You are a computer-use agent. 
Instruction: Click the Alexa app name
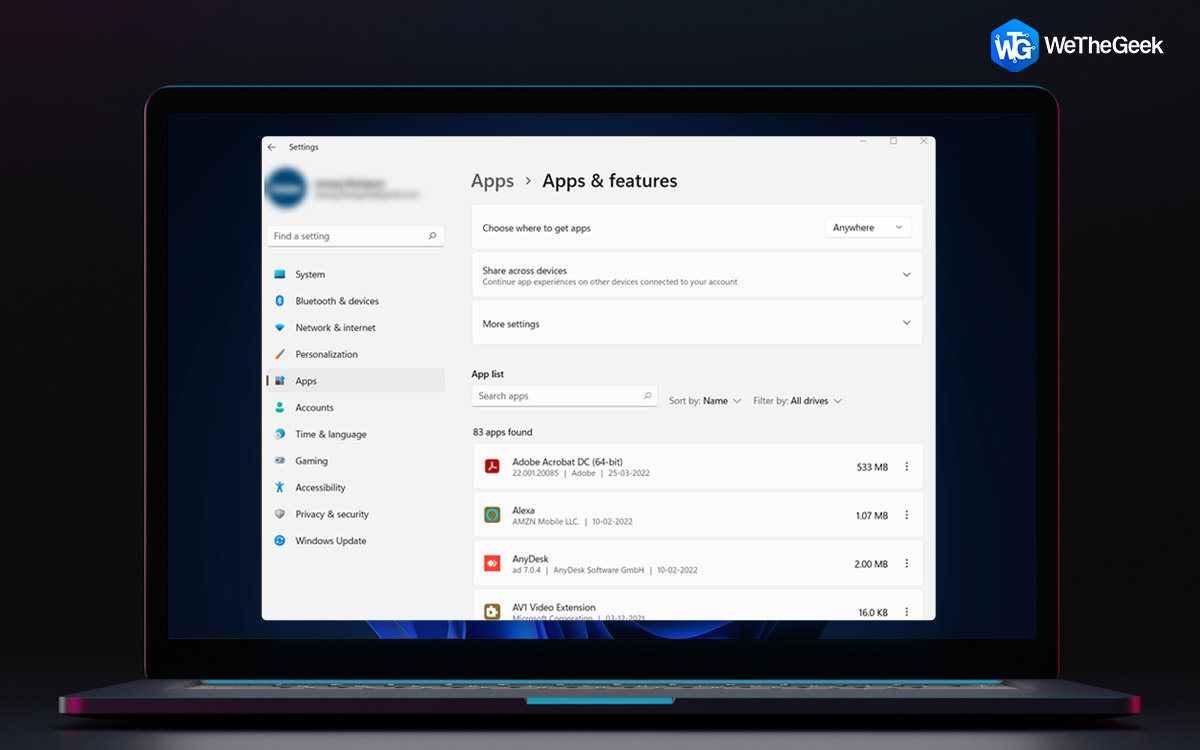tap(523, 510)
